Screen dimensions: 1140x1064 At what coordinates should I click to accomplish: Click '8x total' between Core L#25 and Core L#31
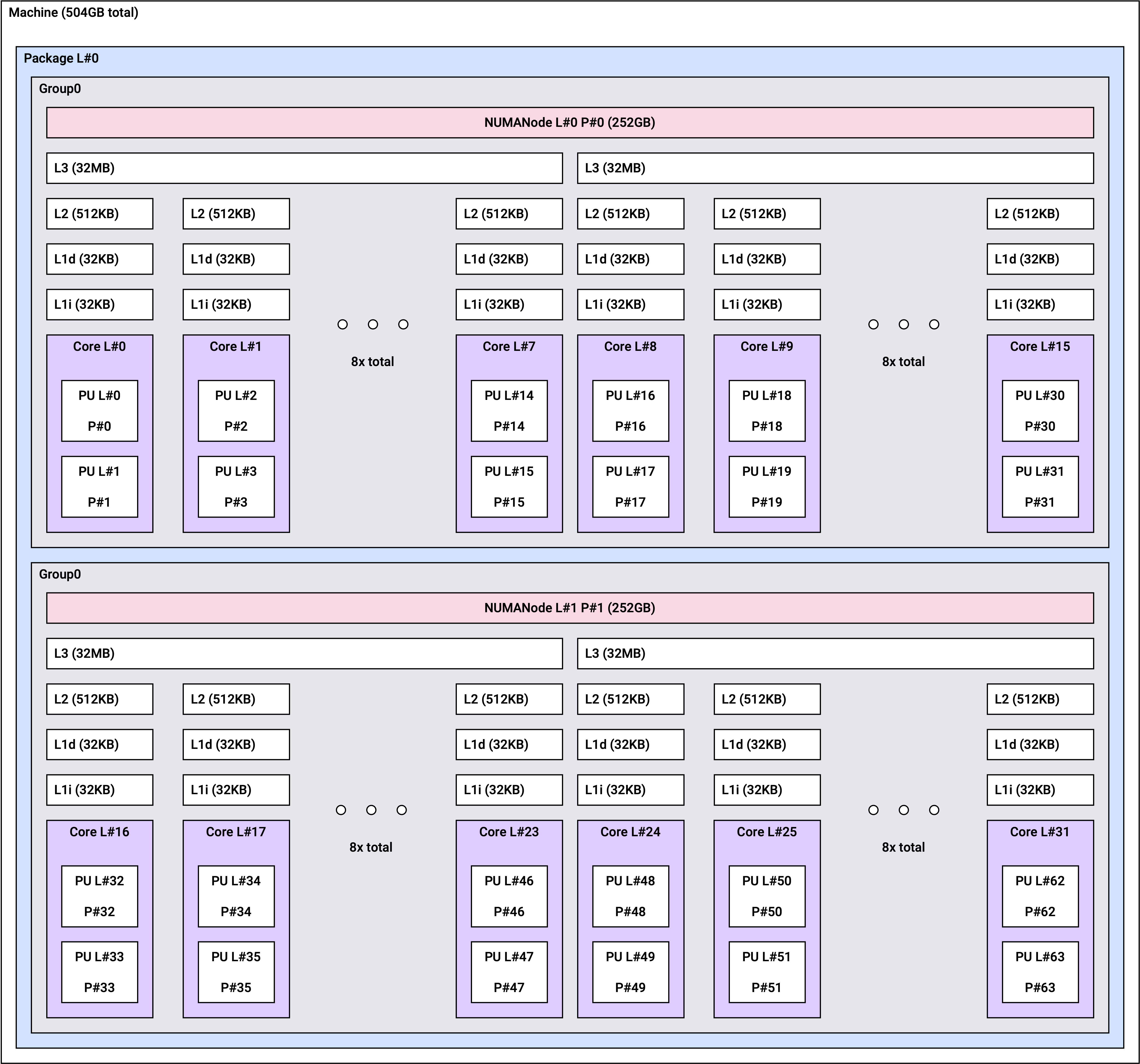point(904,847)
